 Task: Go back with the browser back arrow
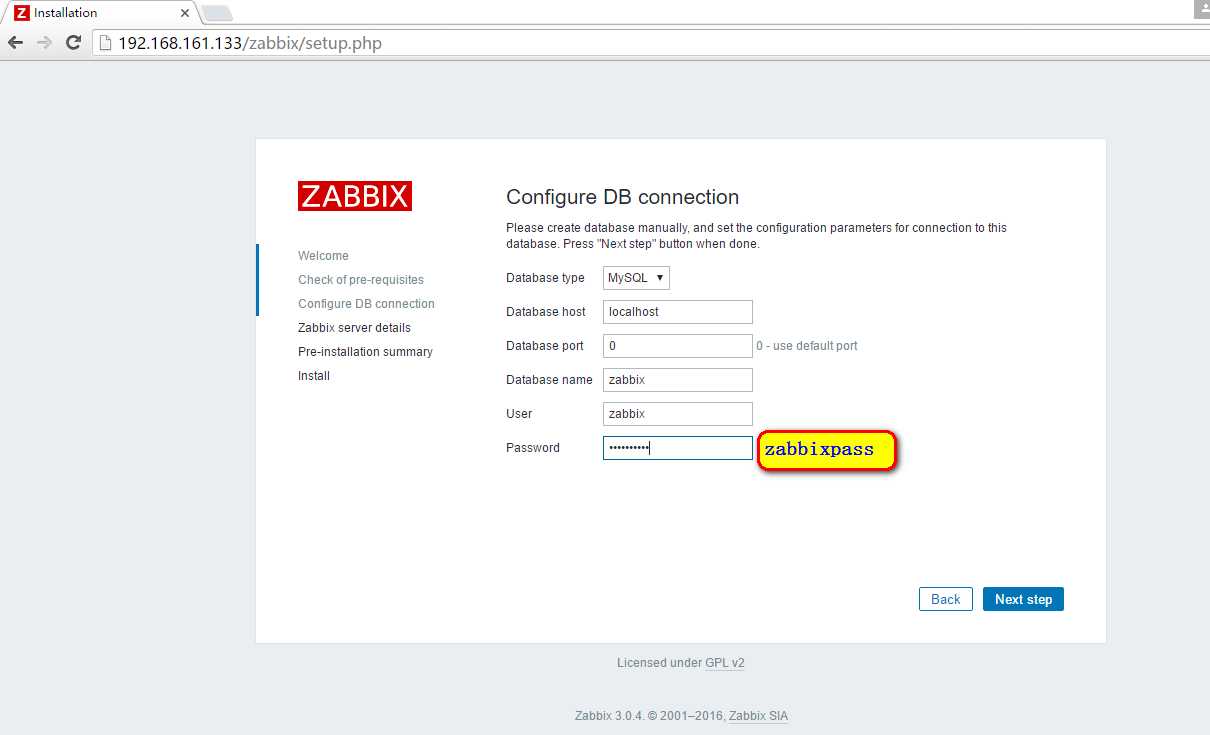[15, 43]
